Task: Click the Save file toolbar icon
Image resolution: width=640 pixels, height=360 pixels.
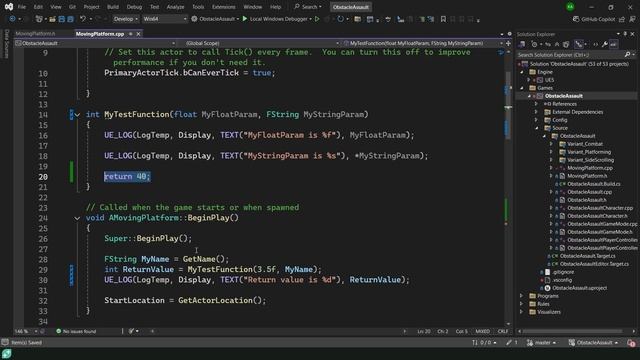Action: (62, 19)
